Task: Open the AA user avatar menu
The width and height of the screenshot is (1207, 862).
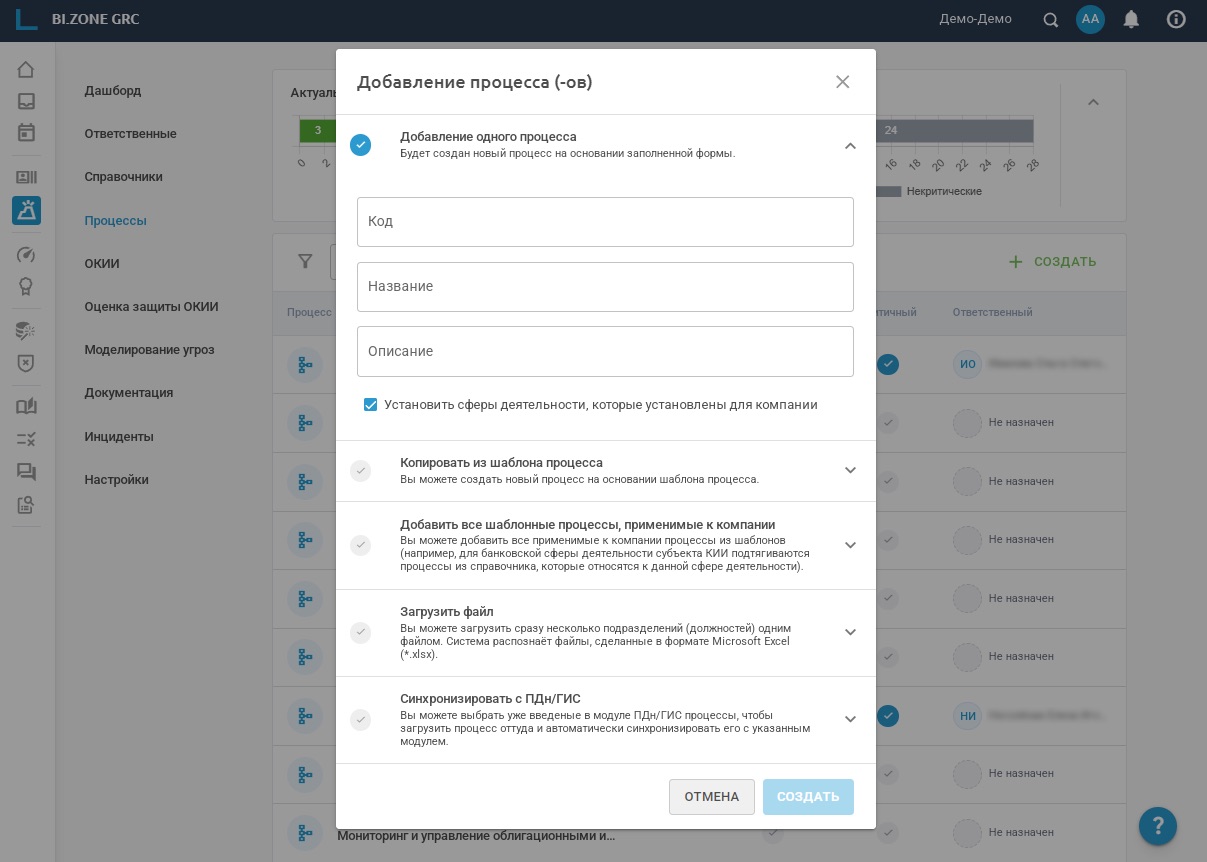Action: (1090, 20)
